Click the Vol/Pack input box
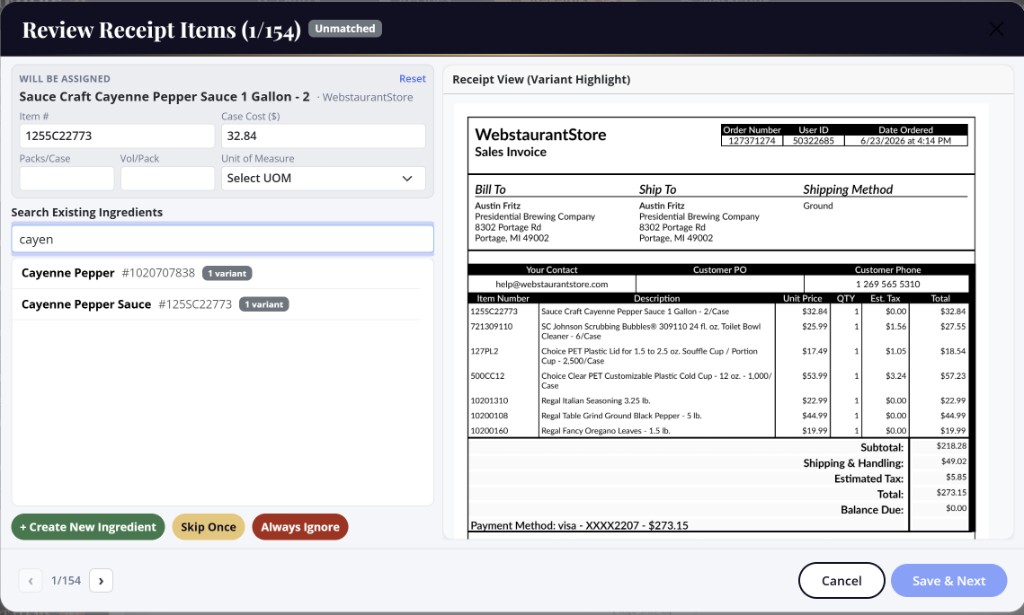Image resolution: width=1024 pixels, height=615 pixels. point(167,178)
